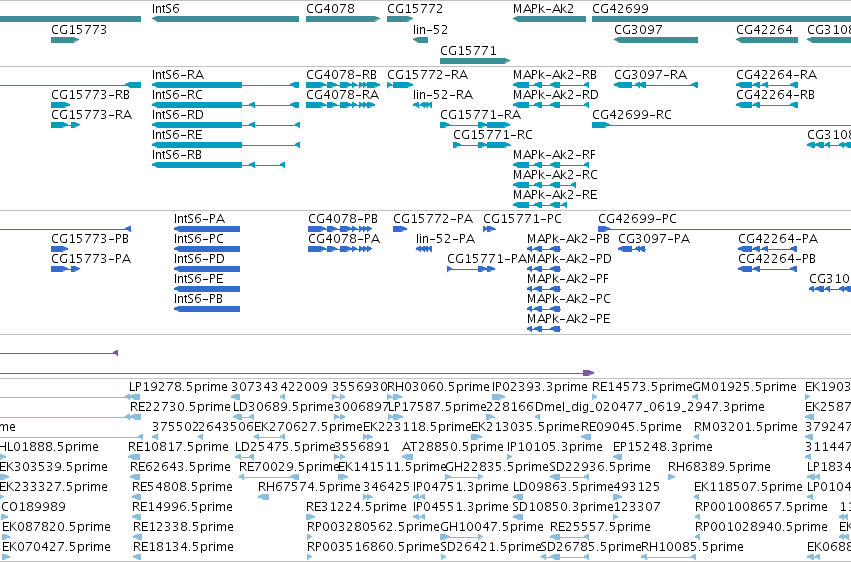
Task: Click the CG3097 gene
Action: (656, 40)
